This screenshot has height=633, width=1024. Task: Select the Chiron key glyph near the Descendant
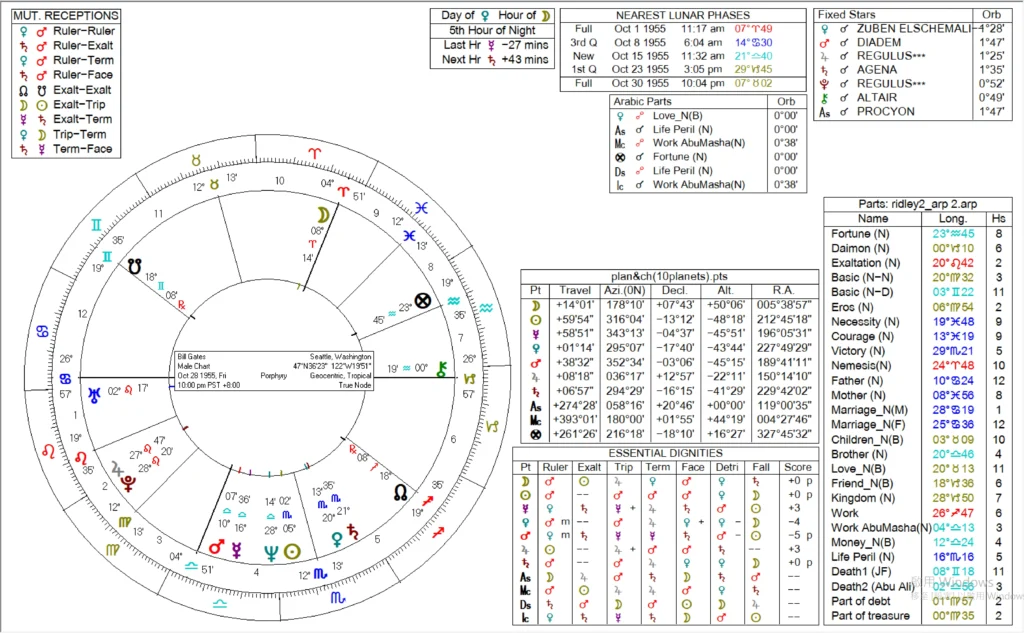point(442,370)
